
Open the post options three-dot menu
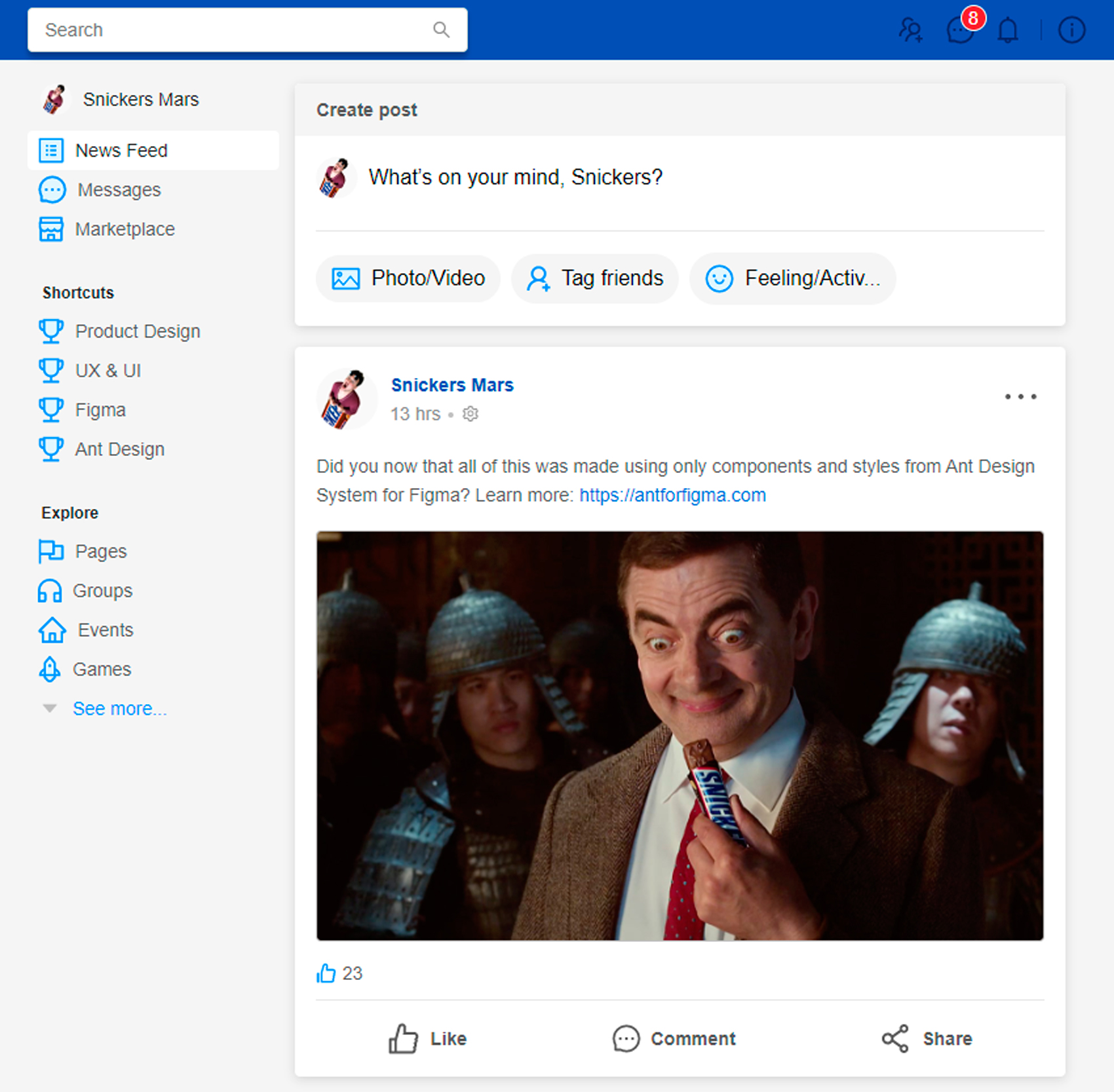pyautogui.click(x=1020, y=397)
